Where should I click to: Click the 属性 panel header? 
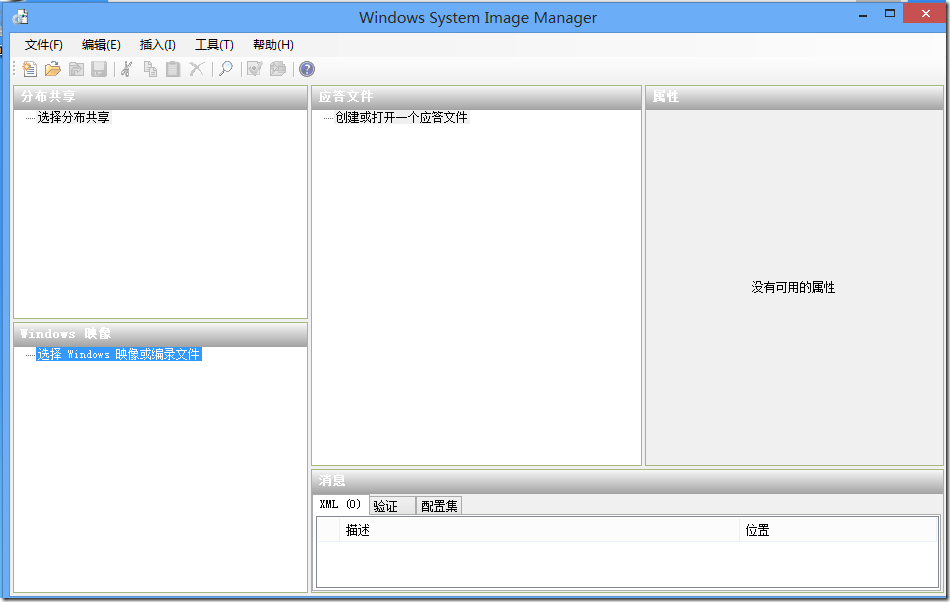tap(794, 97)
